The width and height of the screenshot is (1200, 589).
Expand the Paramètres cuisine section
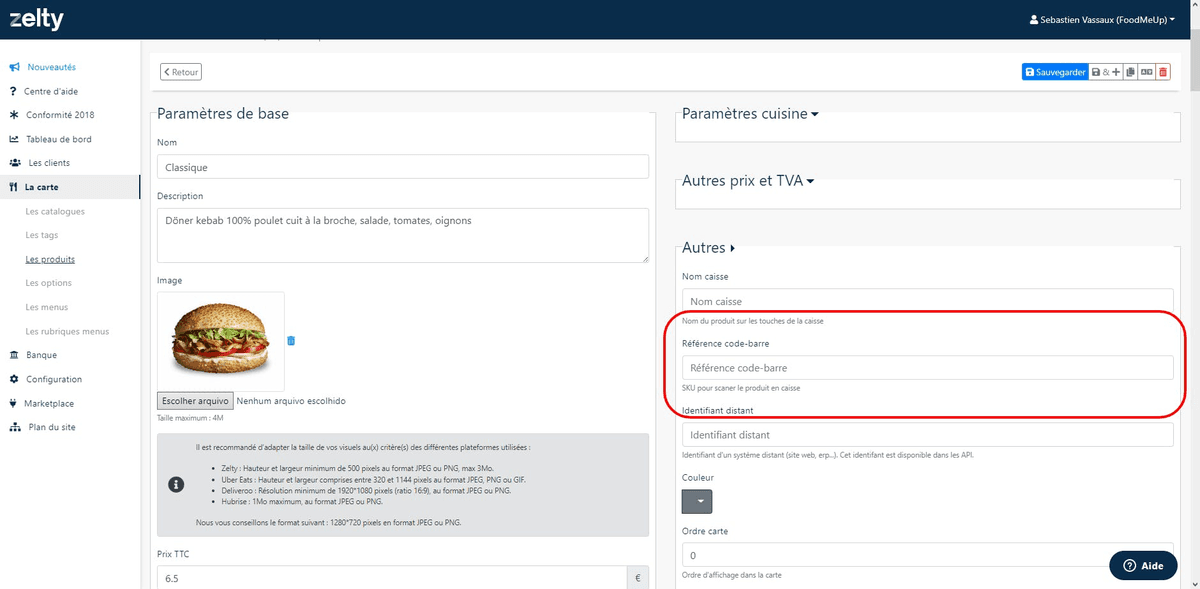click(750, 114)
